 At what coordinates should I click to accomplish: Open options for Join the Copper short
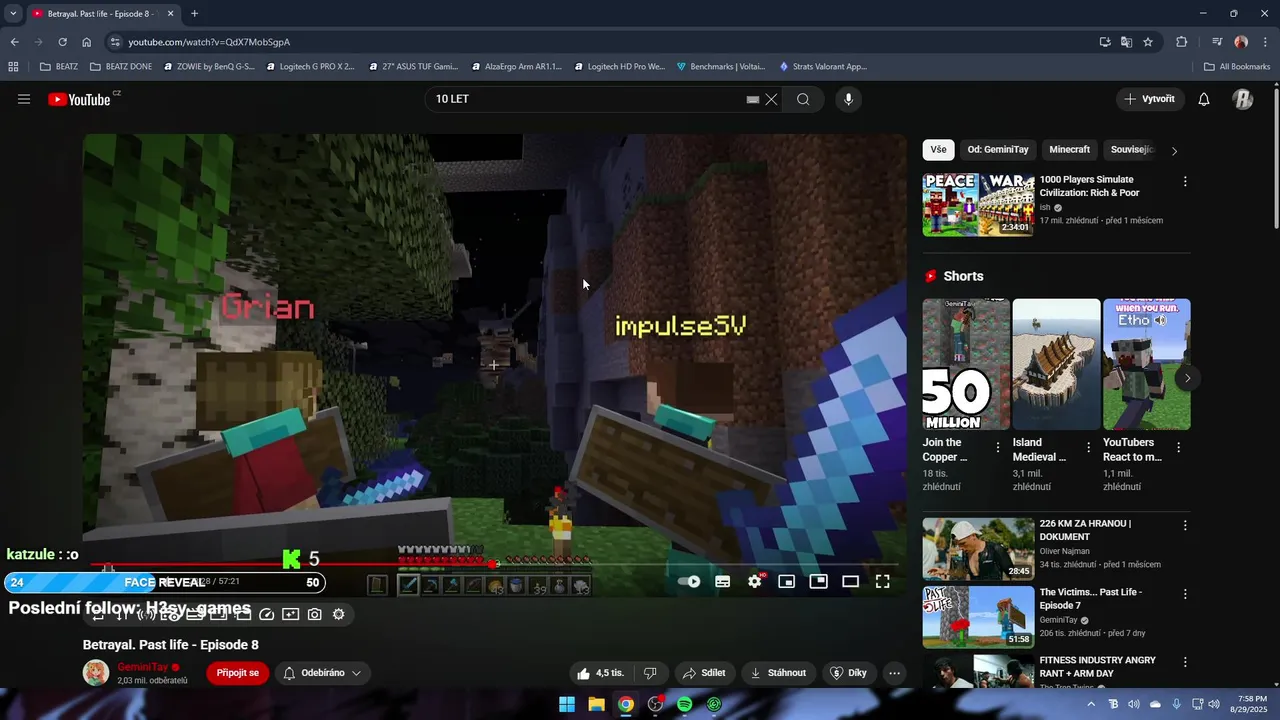coord(997,448)
